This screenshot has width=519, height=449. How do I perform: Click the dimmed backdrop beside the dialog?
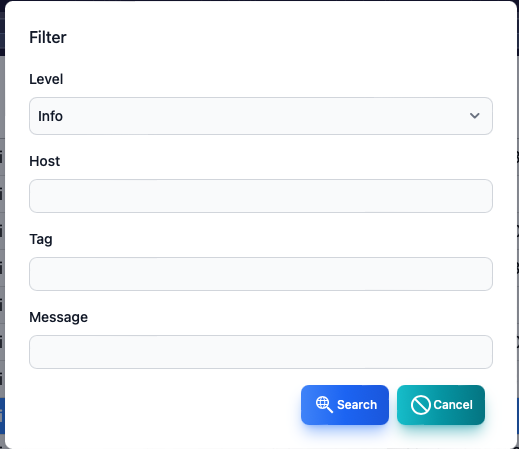coord(2,233)
